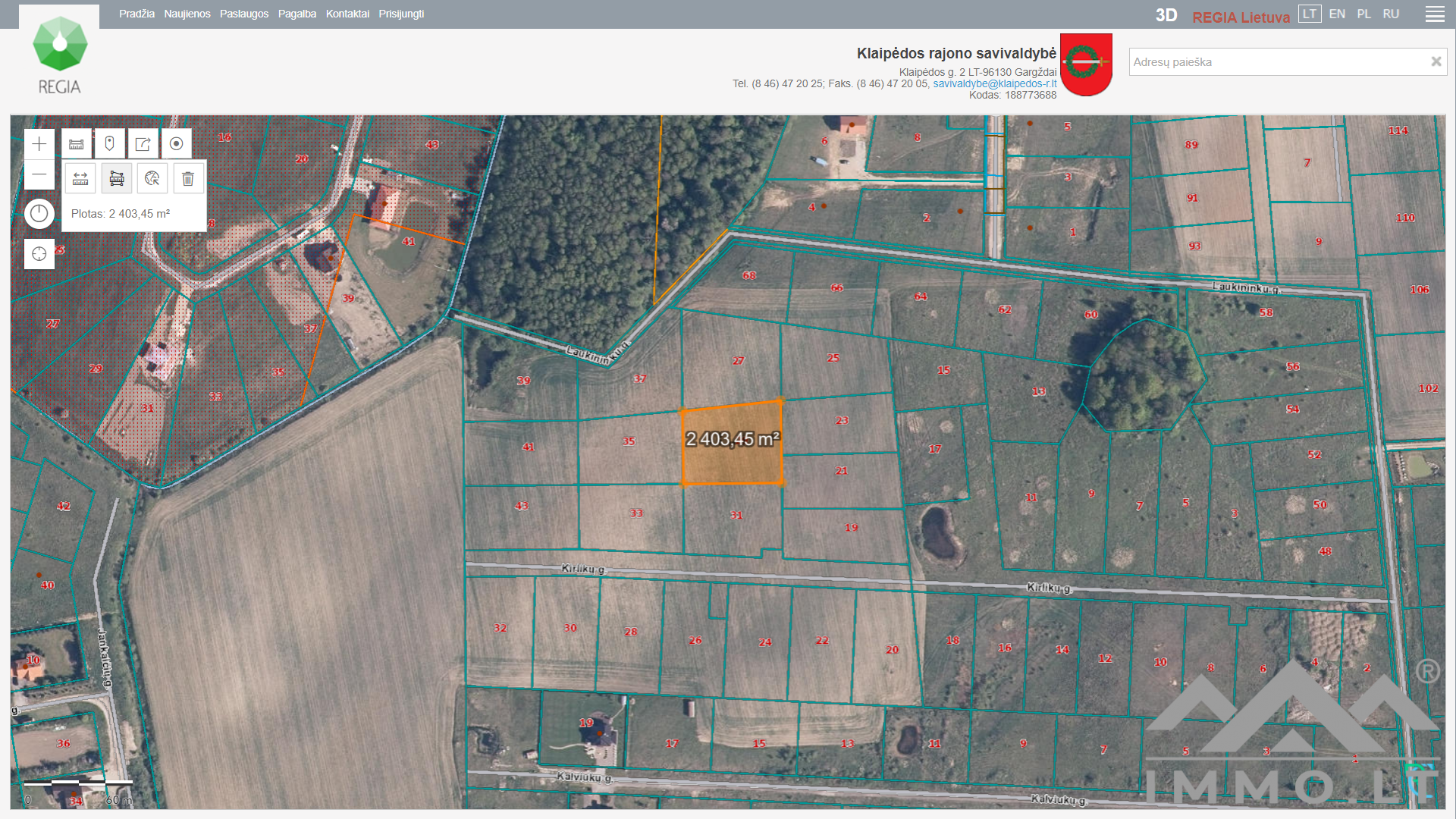Image resolution: width=1456 pixels, height=819 pixels.
Task: Open the hamburger menu
Action: pyautogui.click(x=1435, y=14)
